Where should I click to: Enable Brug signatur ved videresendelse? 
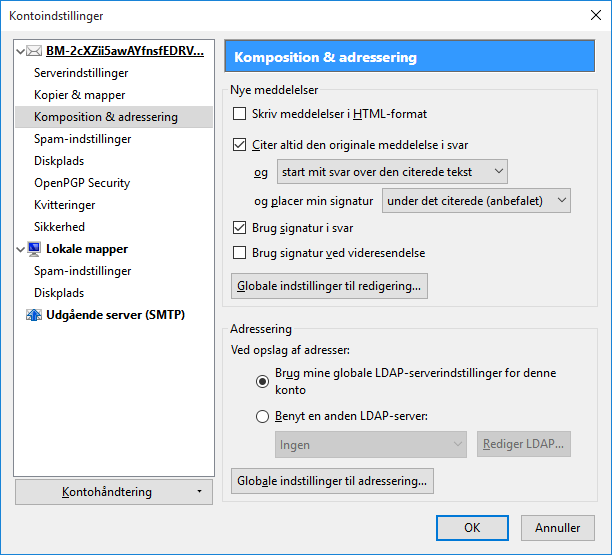tap(239, 253)
